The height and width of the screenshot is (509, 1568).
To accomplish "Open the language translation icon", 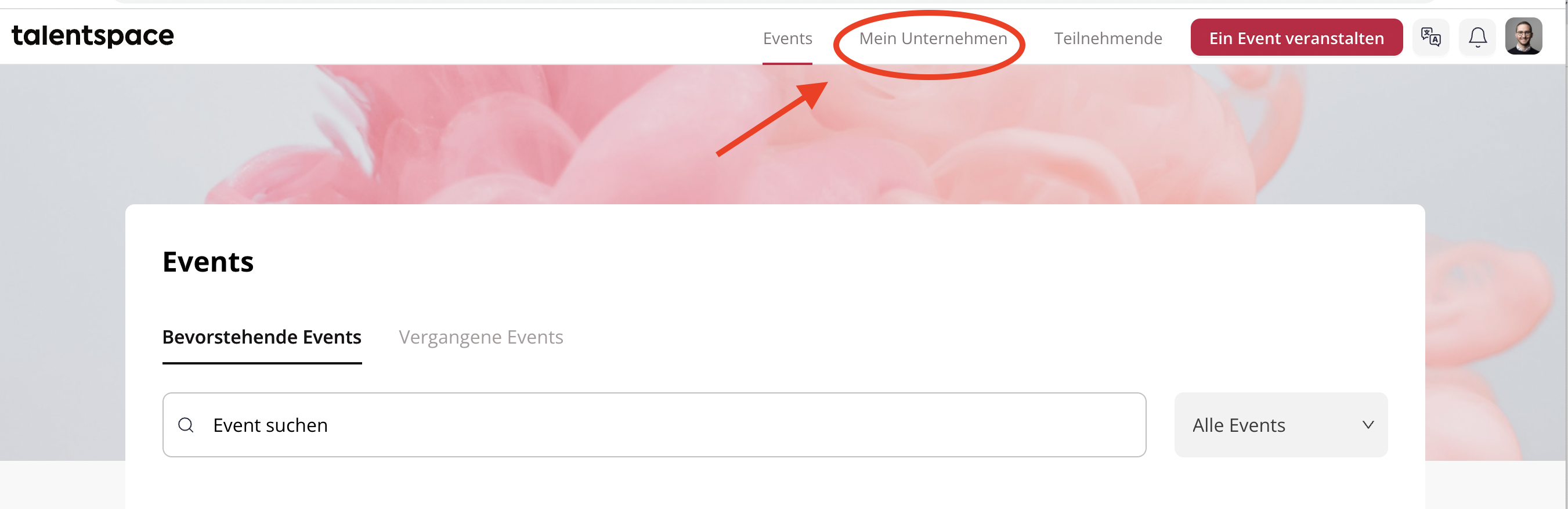I will click(x=1430, y=37).
